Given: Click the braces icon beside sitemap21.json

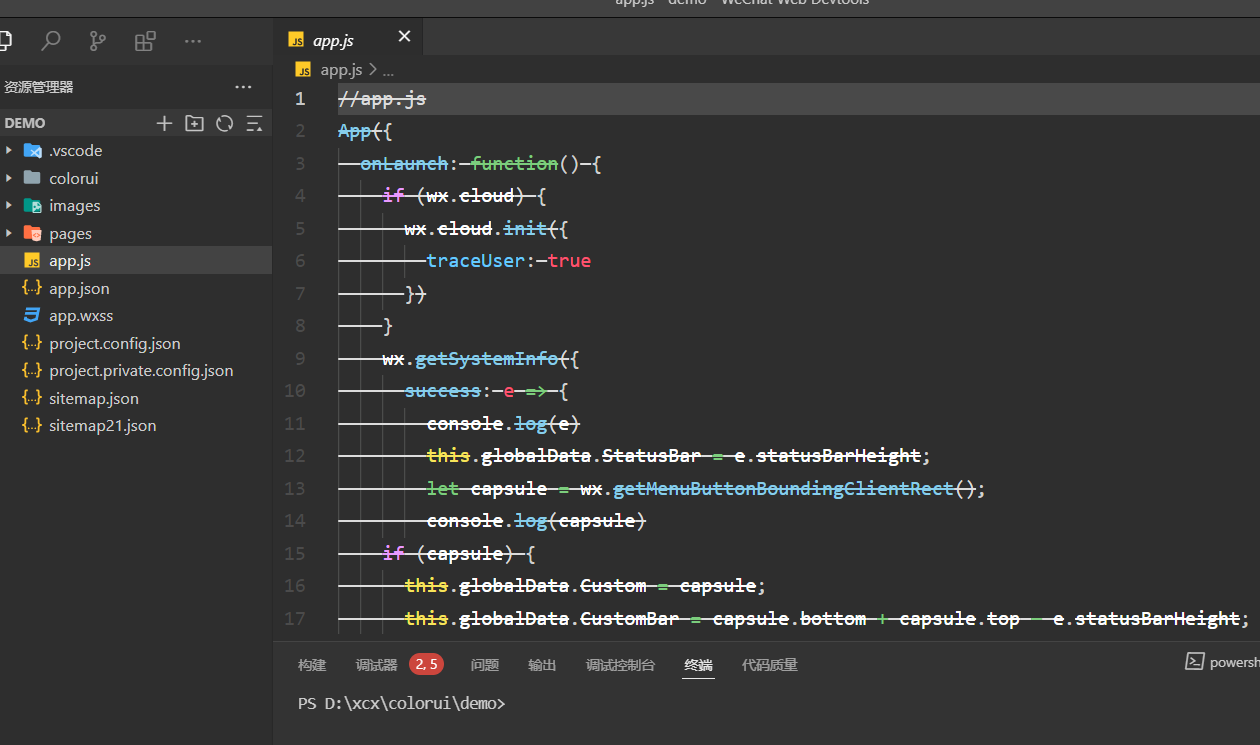Looking at the screenshot, I should pyautogui.click(x=33, y=425).
